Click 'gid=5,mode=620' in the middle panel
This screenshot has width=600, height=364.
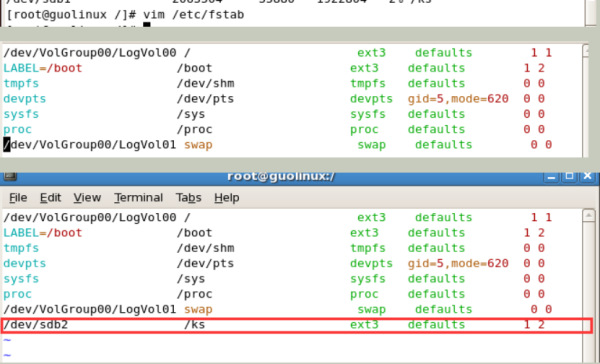458,99
